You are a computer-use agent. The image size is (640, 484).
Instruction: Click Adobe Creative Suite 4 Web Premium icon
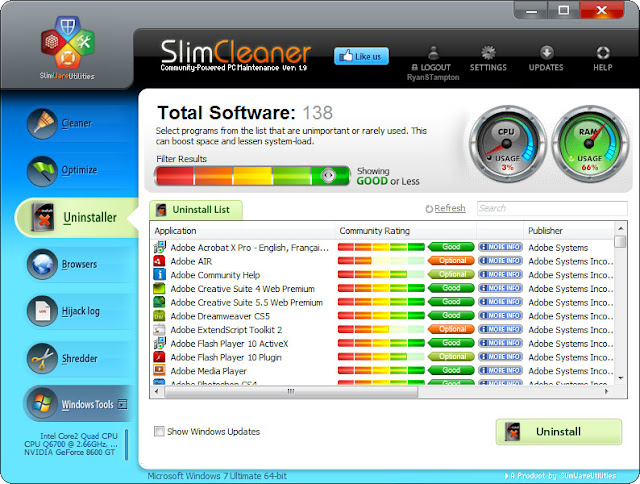pyautogui.click(x=159, y=288)
